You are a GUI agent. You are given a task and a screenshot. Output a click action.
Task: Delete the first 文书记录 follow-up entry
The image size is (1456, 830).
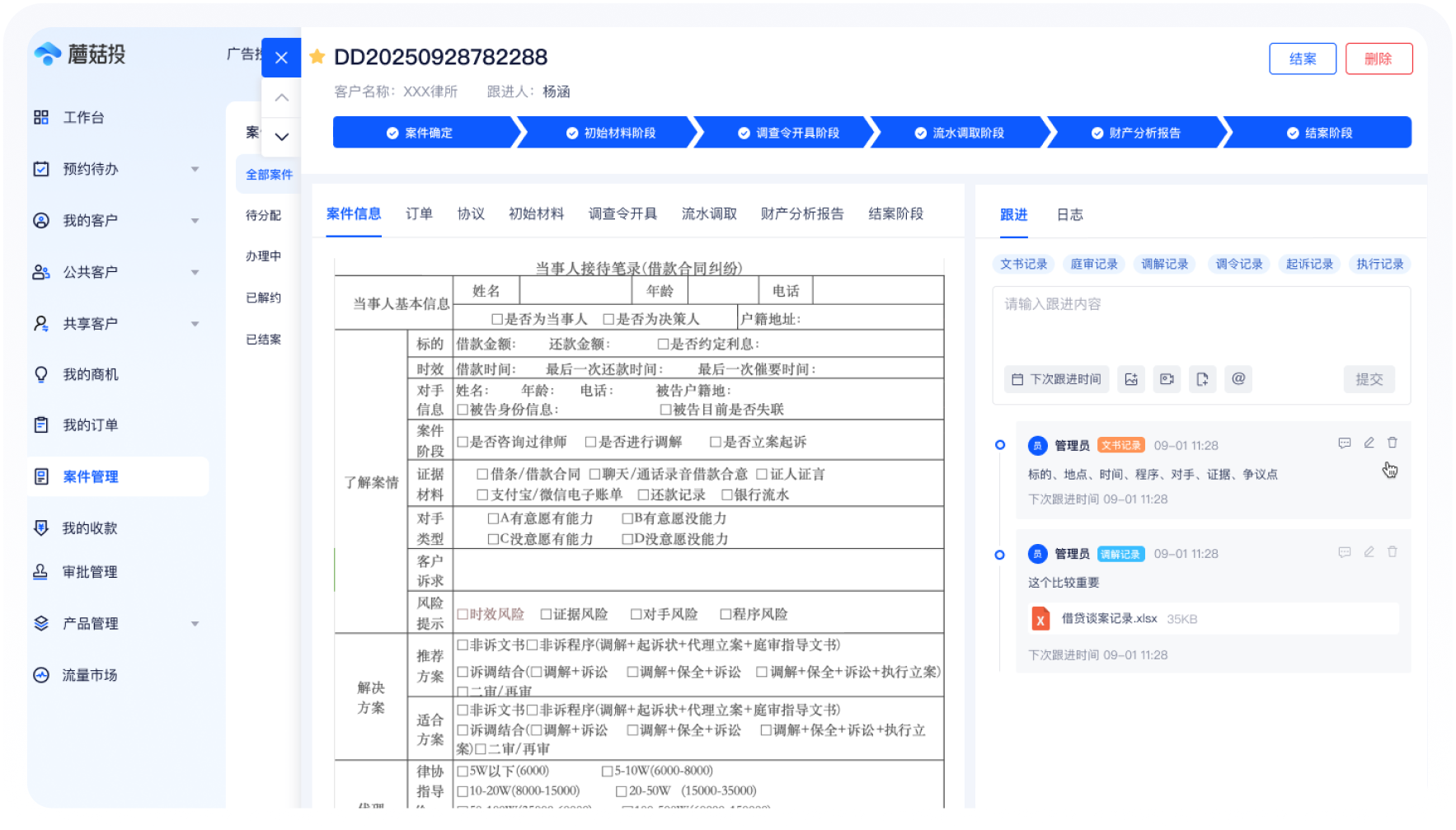[1393, 443]
